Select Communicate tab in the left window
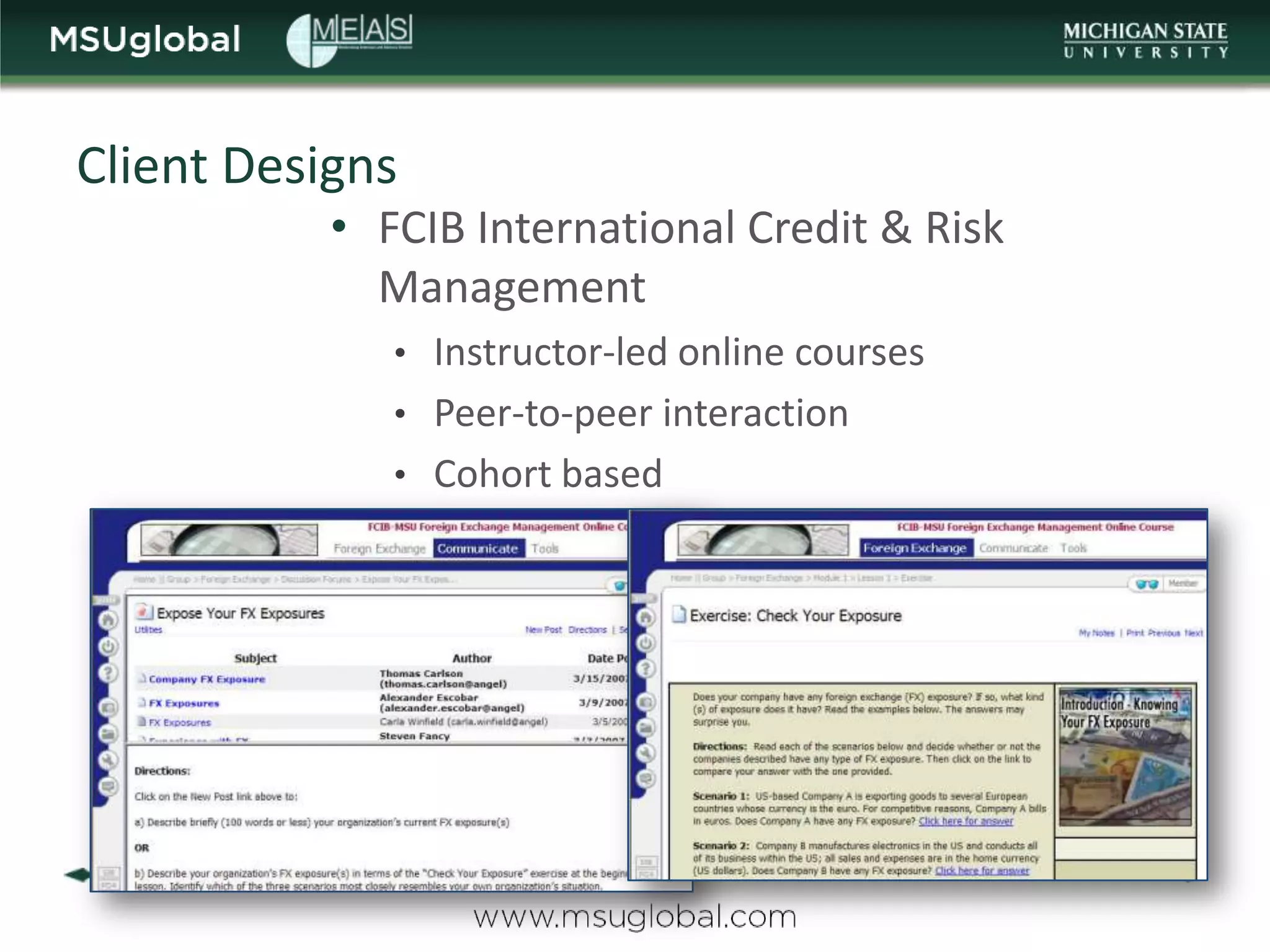 point(477,549)
